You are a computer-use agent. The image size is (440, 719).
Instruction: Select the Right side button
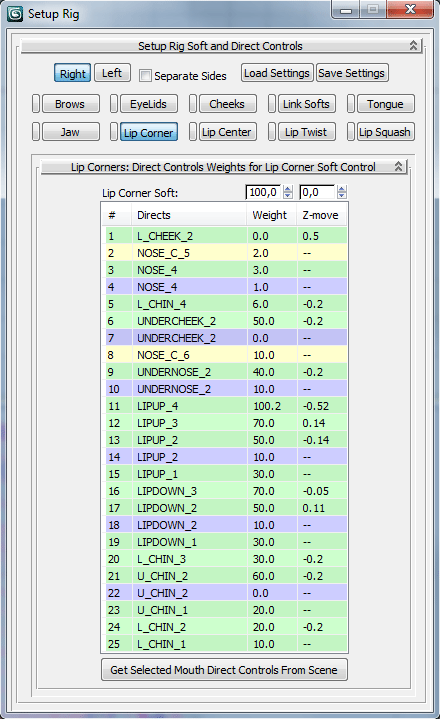coord(72,73)
